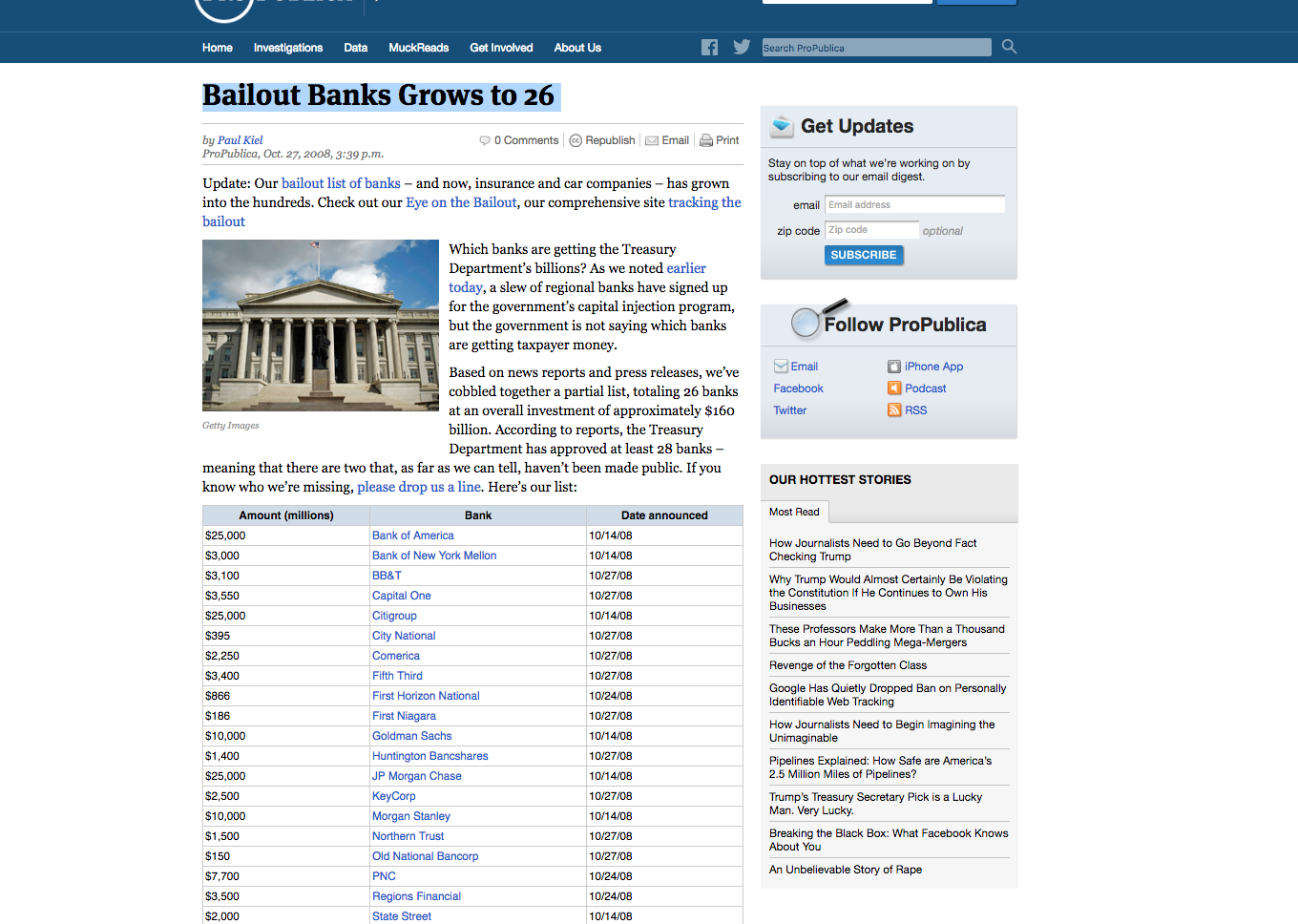Click the Subscribe button
The width and height of the screenshot is (1298, 924).
pyautogui.click(x=864, y=255)
